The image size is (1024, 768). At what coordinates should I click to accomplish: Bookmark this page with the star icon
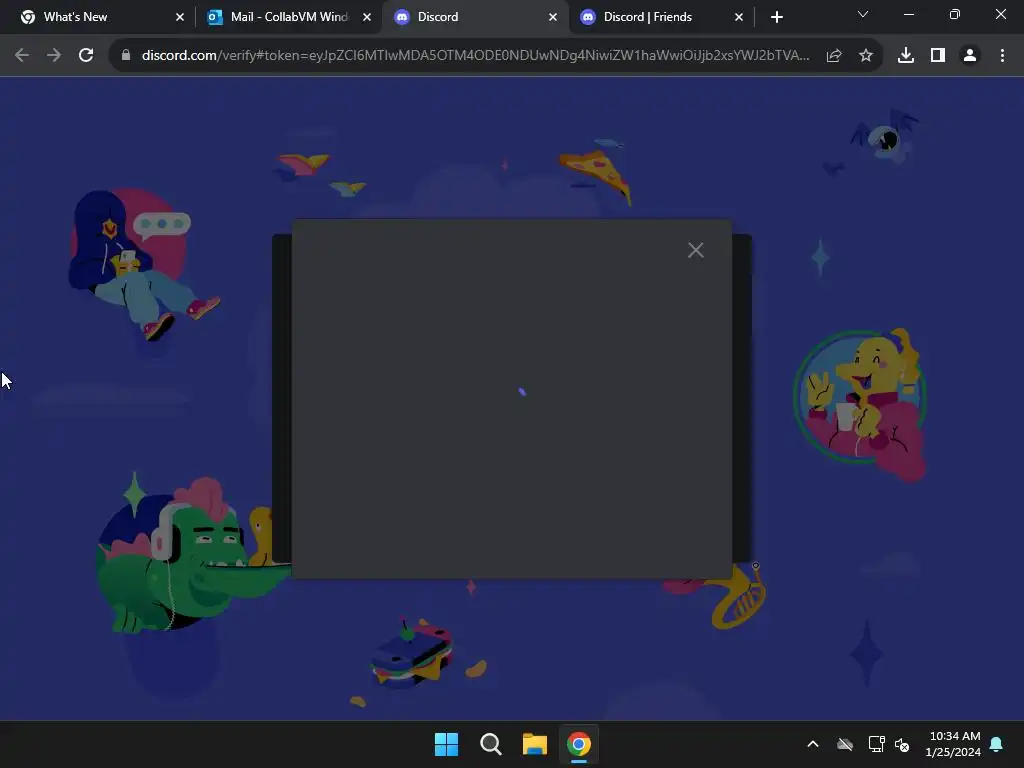click(866, 56)
